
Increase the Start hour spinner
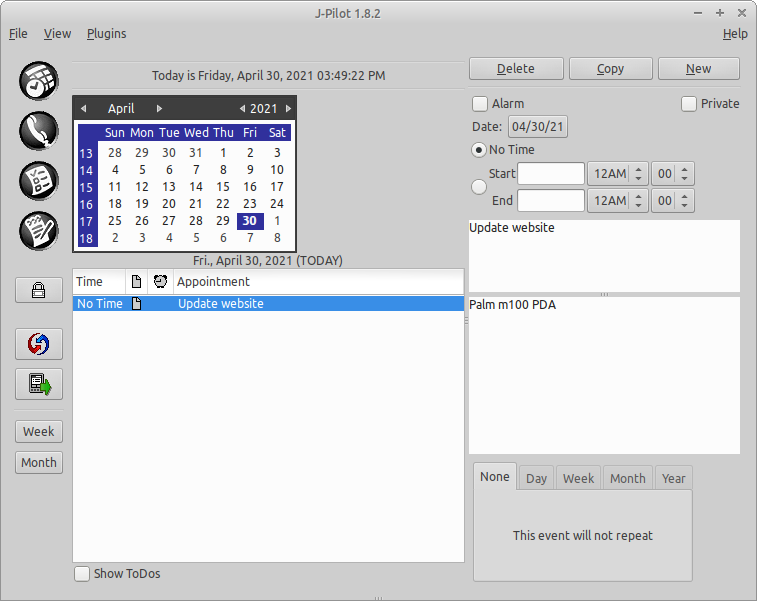tap(638, 169)
